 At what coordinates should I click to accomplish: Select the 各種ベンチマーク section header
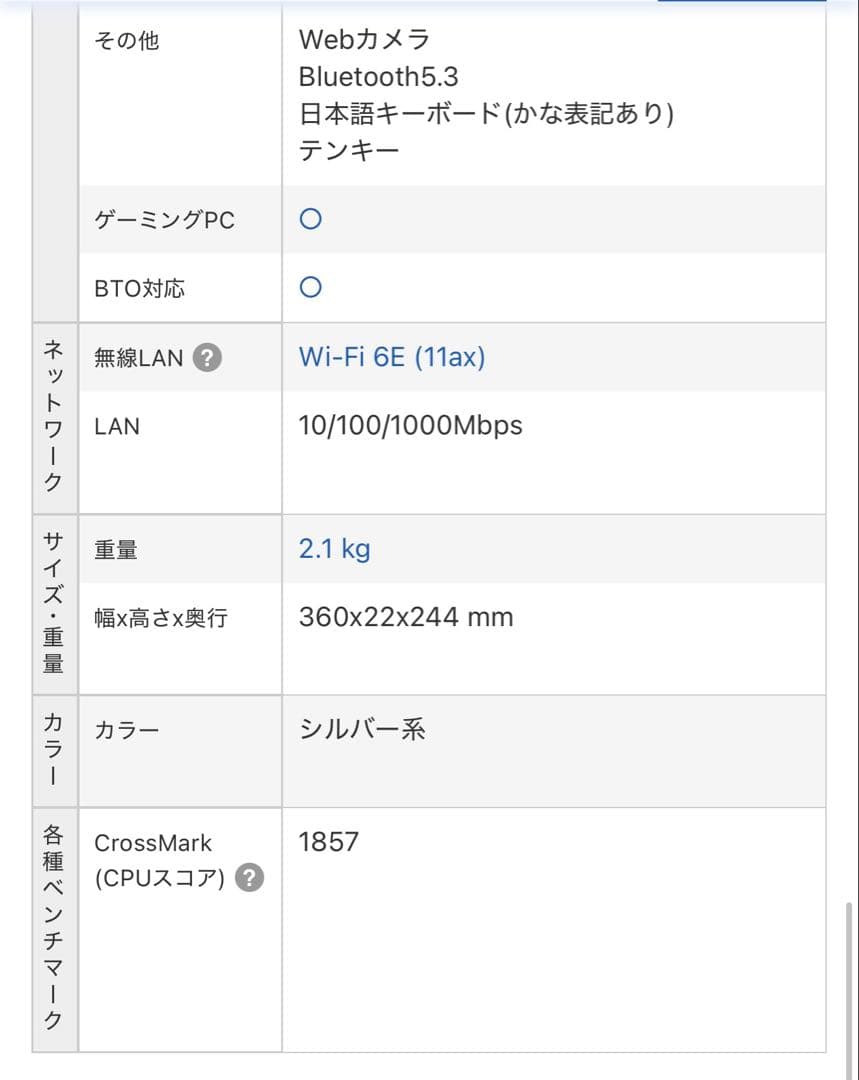click(x=54, y=928)
